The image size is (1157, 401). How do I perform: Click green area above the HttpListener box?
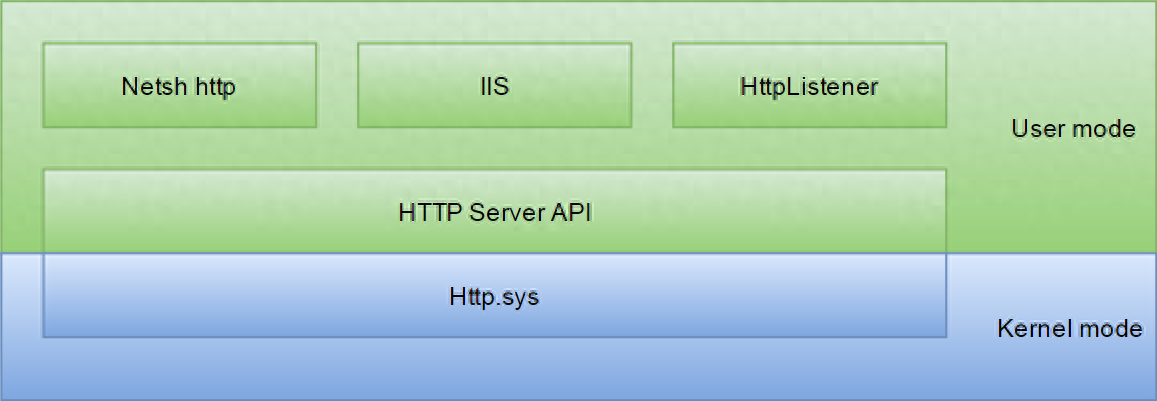pos(809,22)
